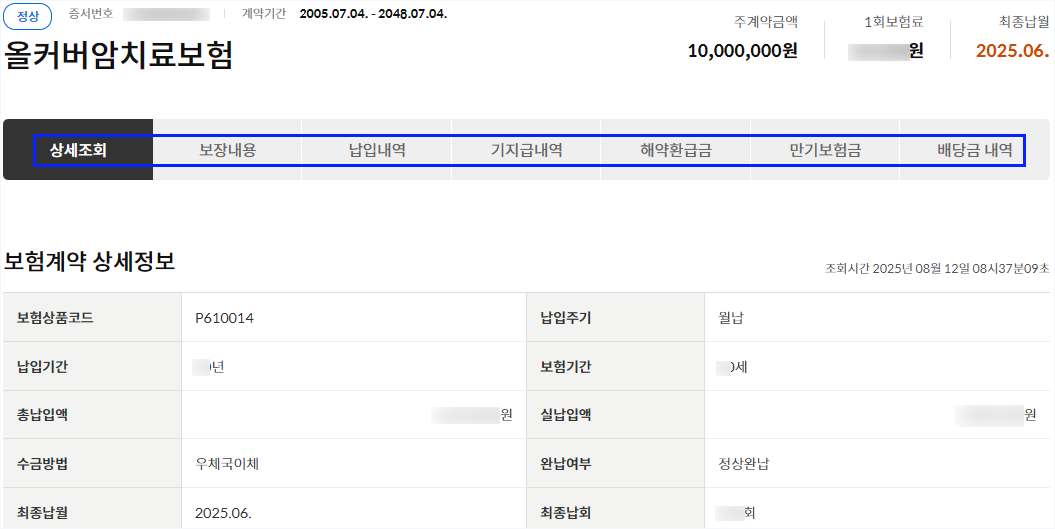Click the 월납 payment cycle value
The width and height of the screenshot is (1055, 529).
click(731, 318)
